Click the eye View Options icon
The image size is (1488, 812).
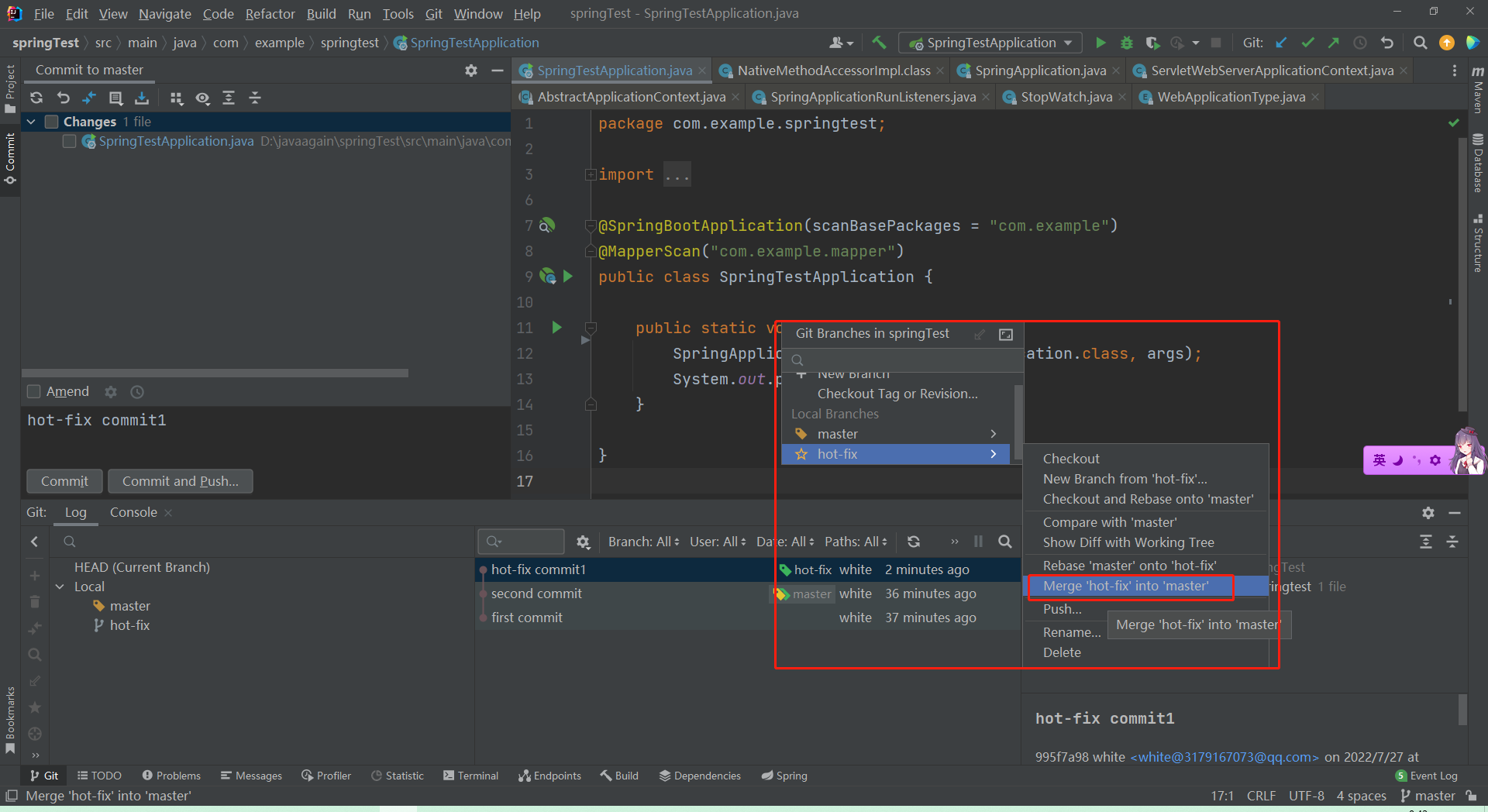click(x=202, y=98)
